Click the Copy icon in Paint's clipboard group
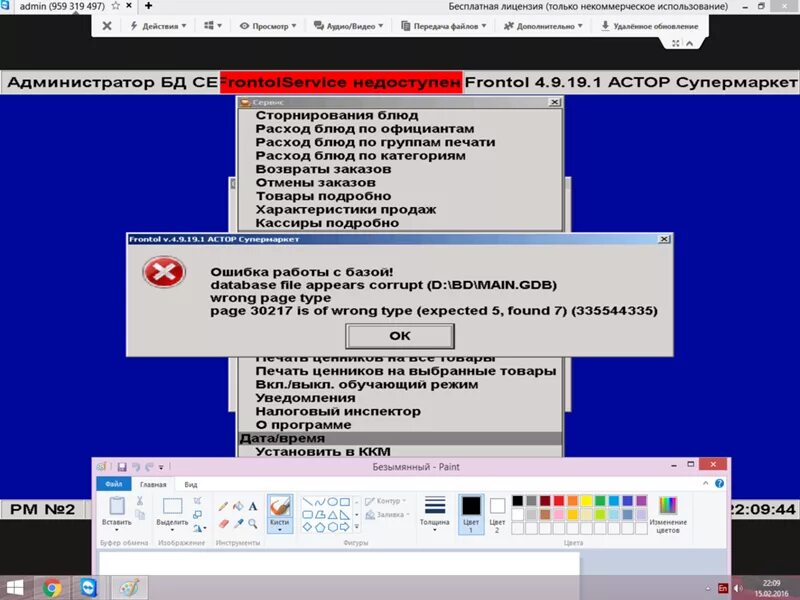800x600 pixels. click(x=140, y=515)
